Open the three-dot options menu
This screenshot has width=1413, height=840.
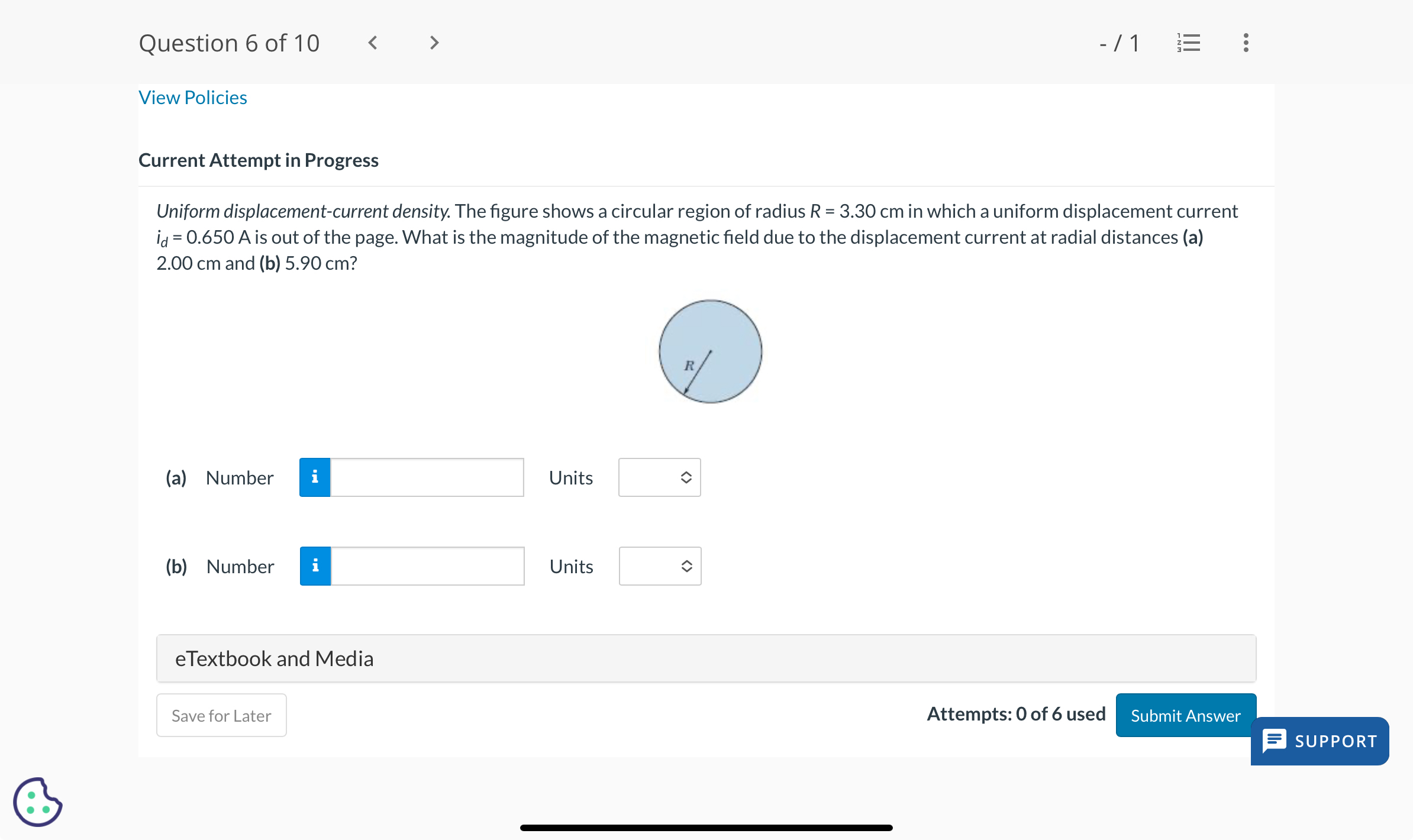(1244, 42)
